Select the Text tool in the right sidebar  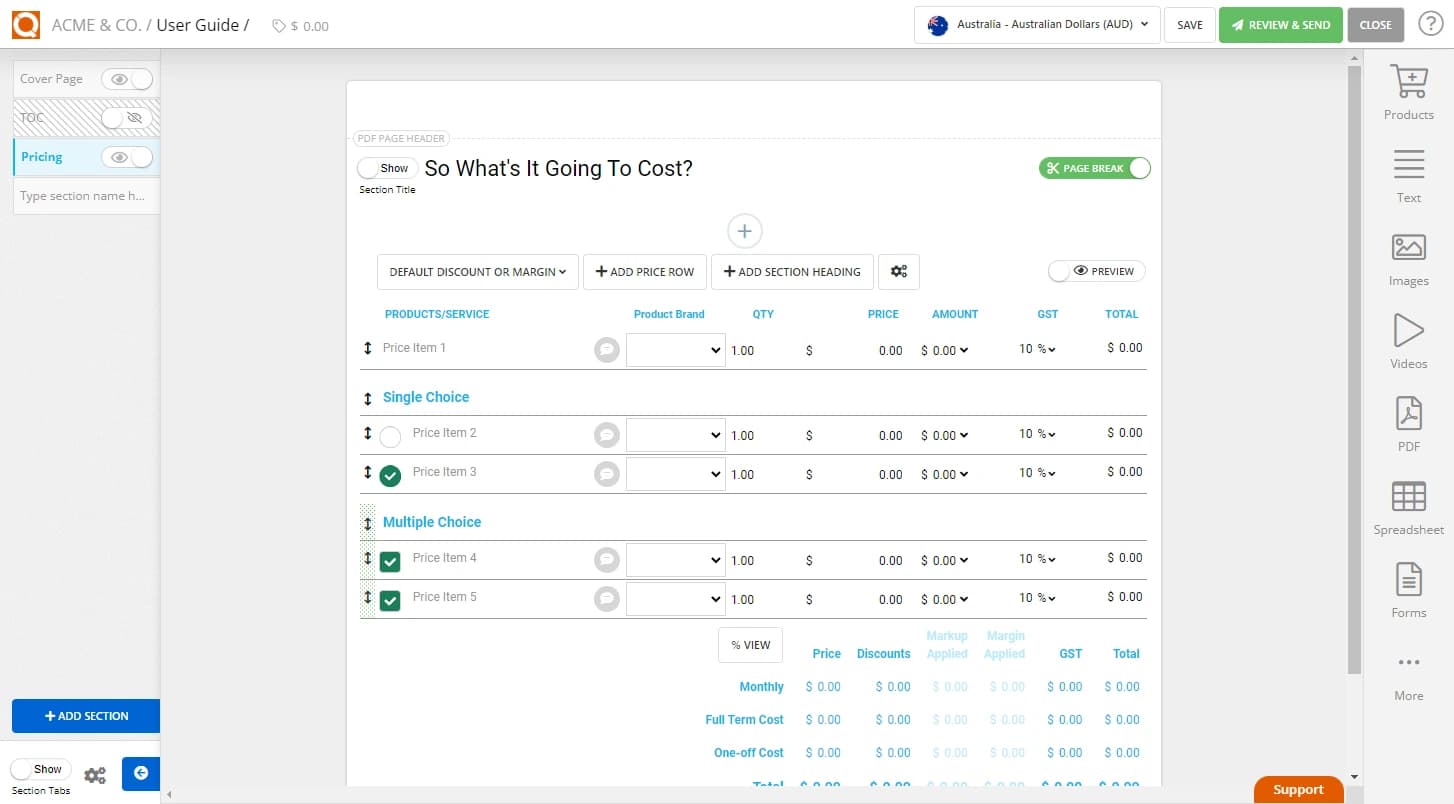[x=1408, y=174]
